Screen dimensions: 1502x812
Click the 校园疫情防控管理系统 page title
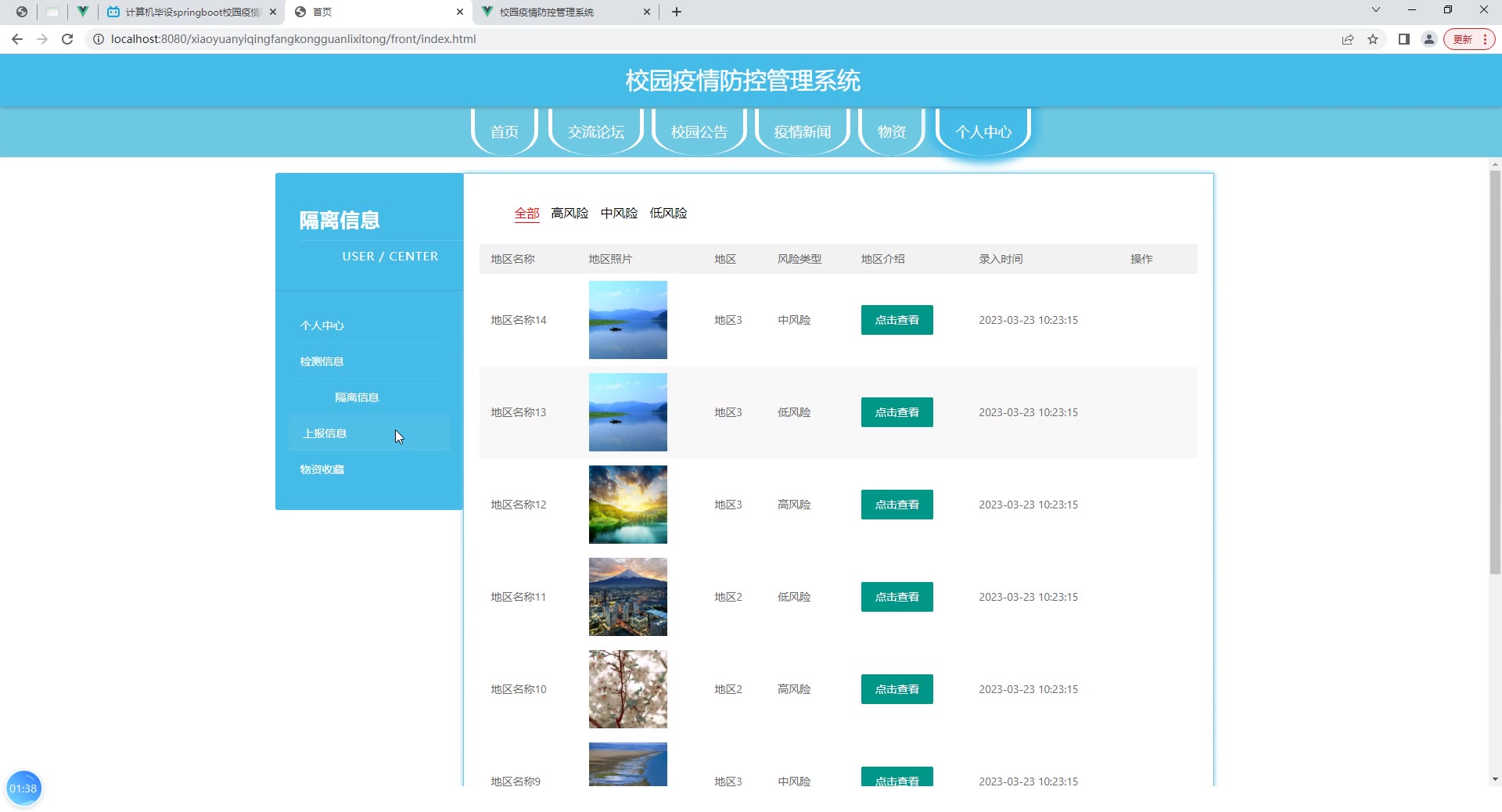point(743,81)
